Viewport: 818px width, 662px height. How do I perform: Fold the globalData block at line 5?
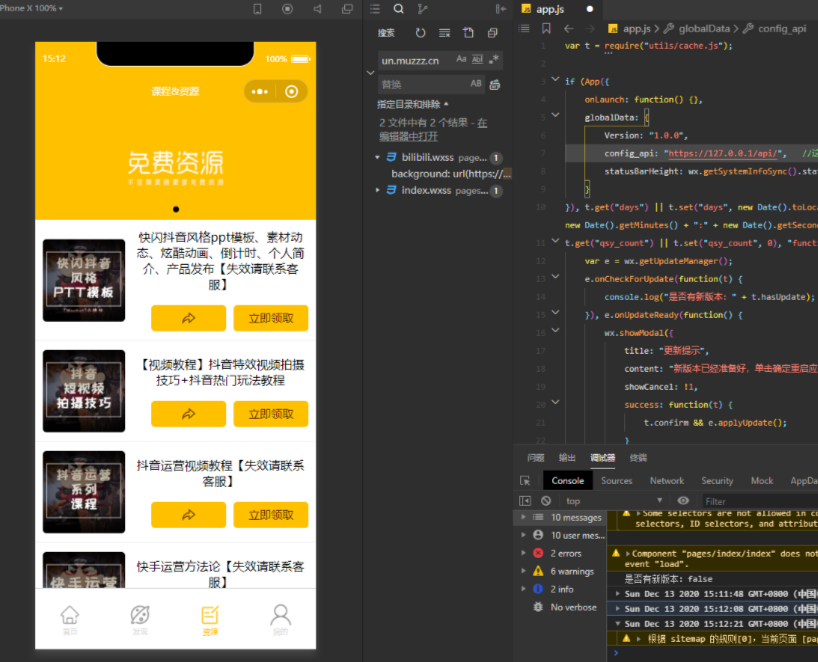click(x=555, y=115)
